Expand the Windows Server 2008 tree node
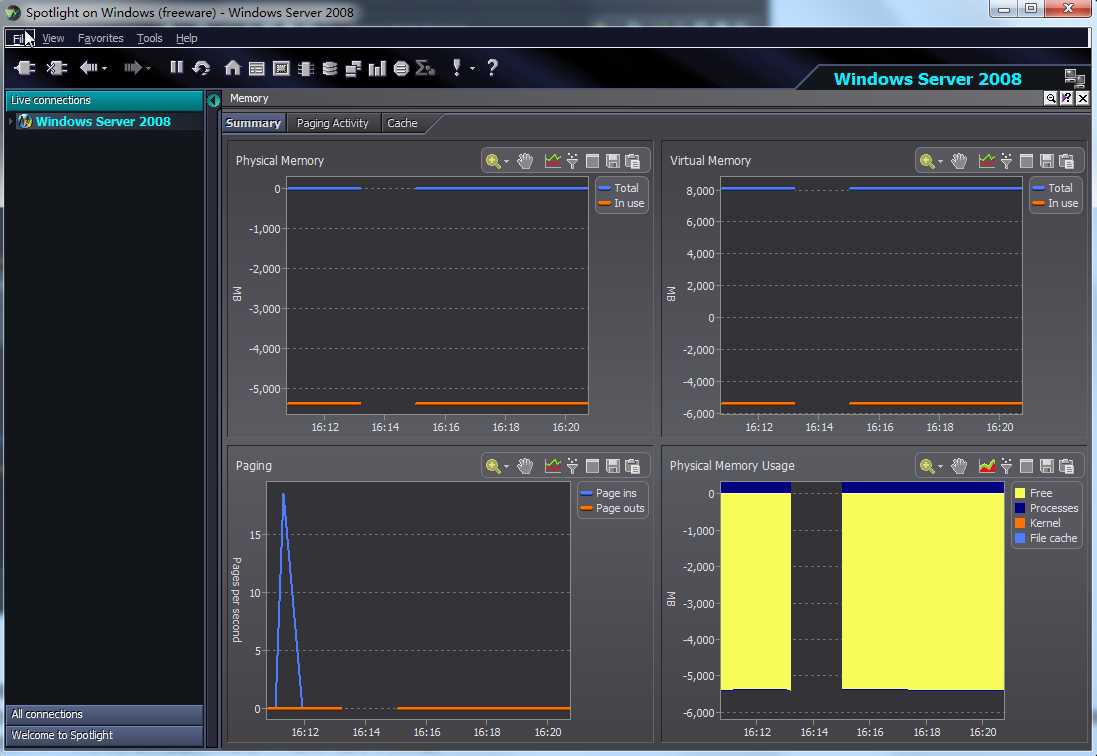 tap(10, 122)
